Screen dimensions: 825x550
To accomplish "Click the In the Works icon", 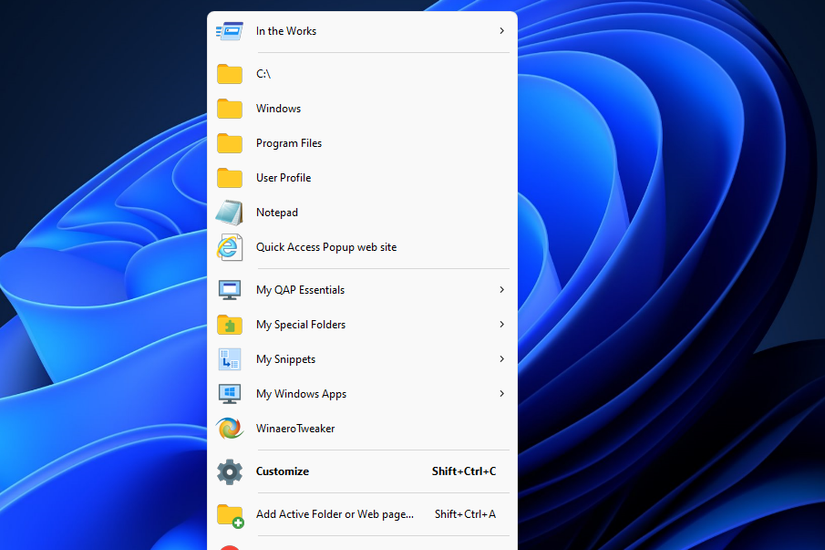I will coord(229,31).
